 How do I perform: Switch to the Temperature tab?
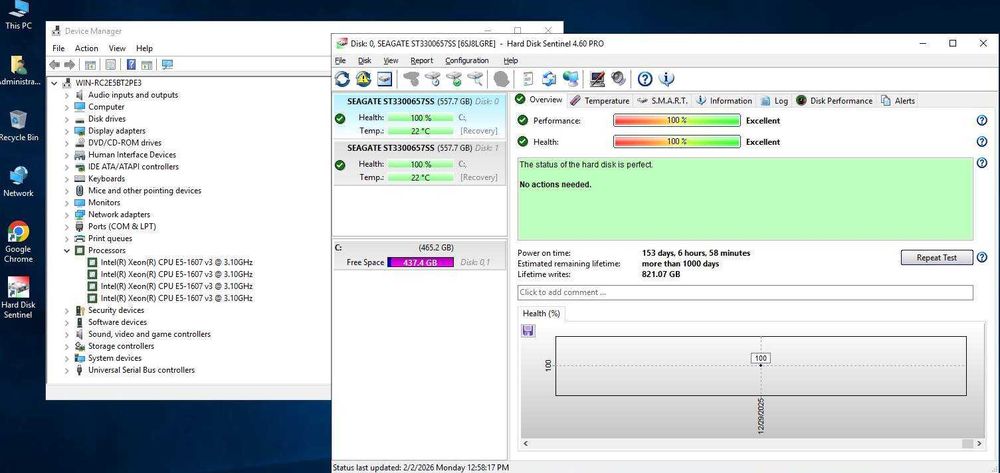[600, 101]
